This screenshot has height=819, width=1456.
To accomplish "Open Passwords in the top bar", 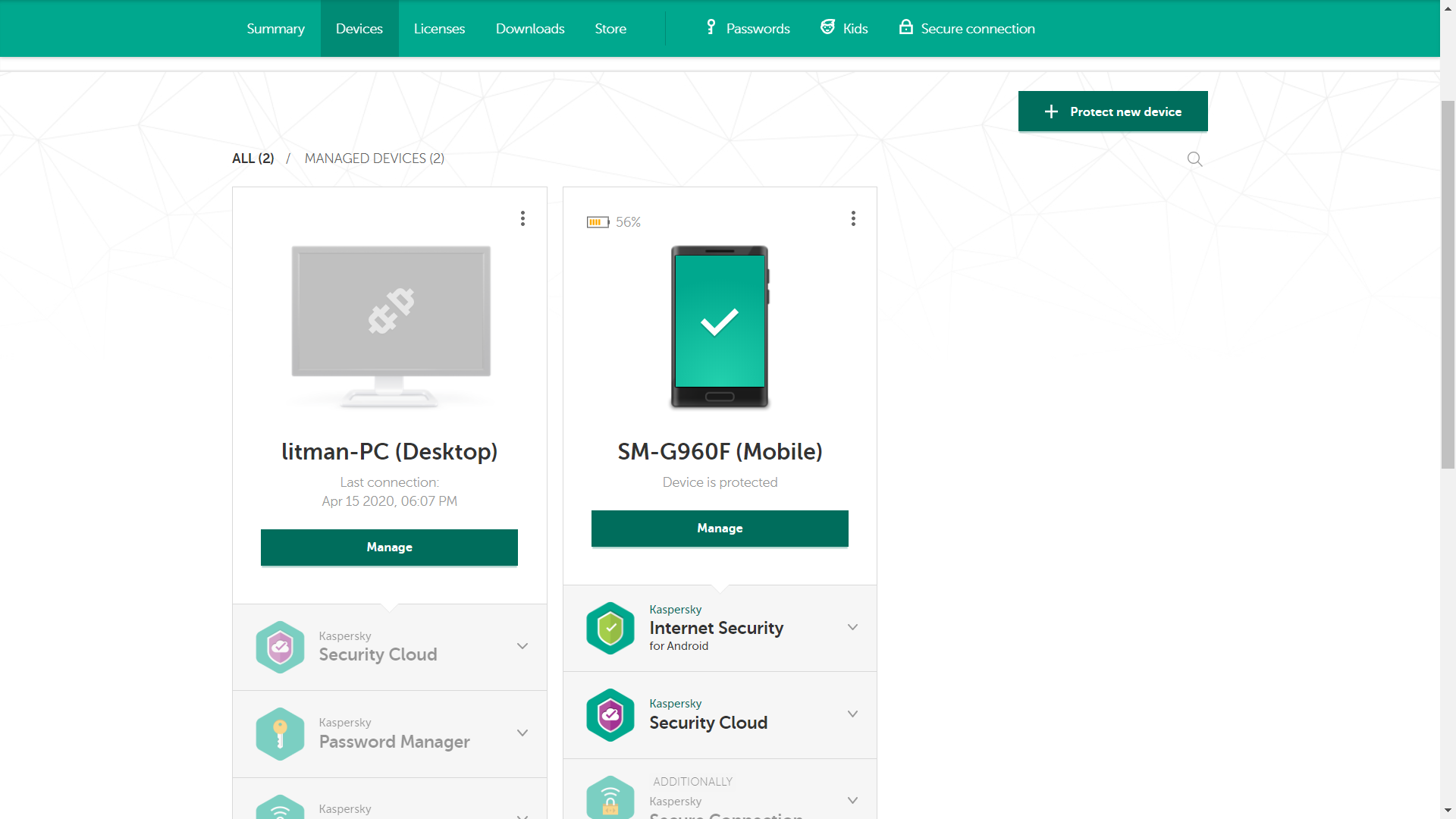I will click(748, 28).
